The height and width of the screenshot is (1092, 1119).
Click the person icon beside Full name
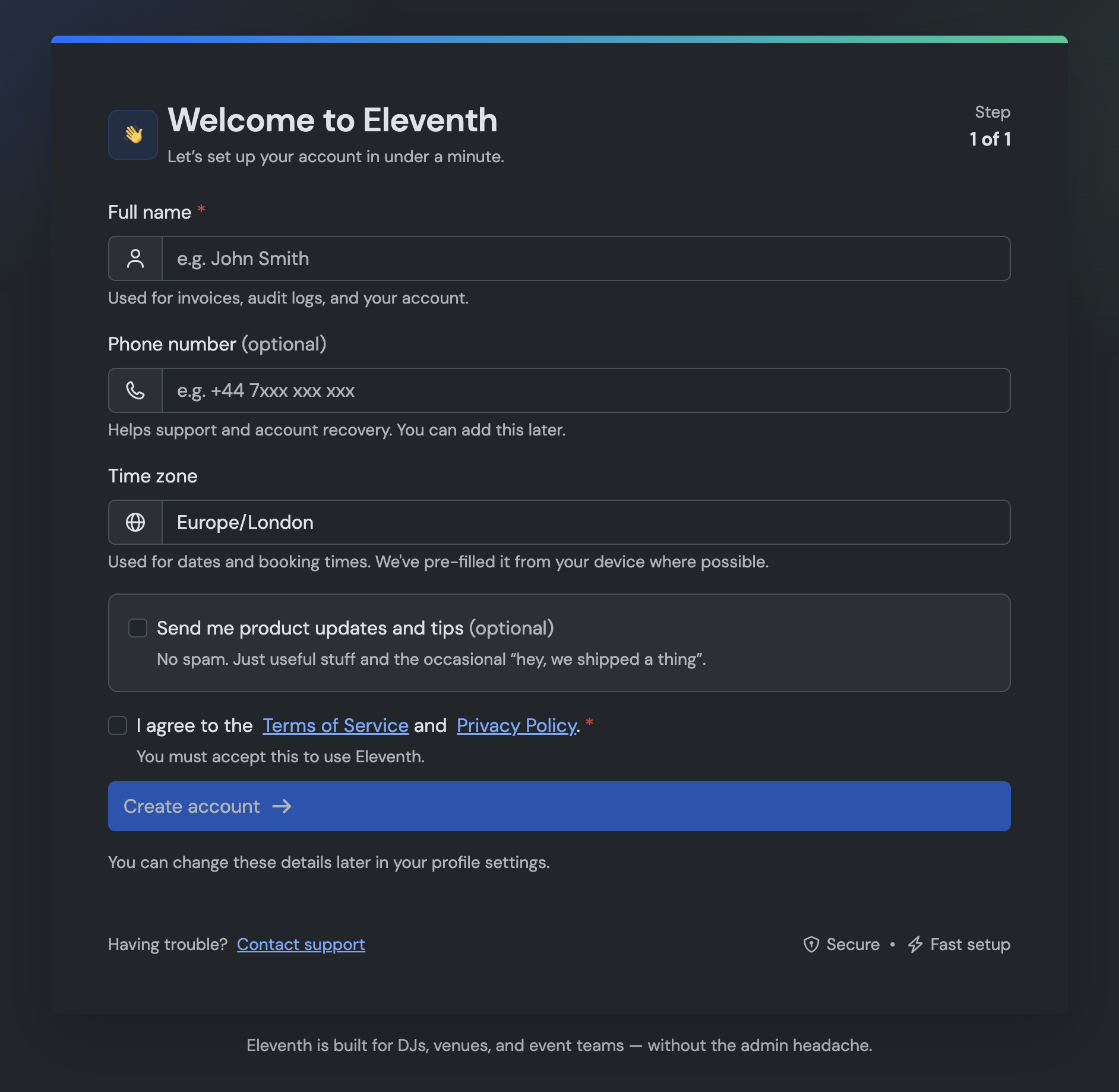(x=135, y=258)
